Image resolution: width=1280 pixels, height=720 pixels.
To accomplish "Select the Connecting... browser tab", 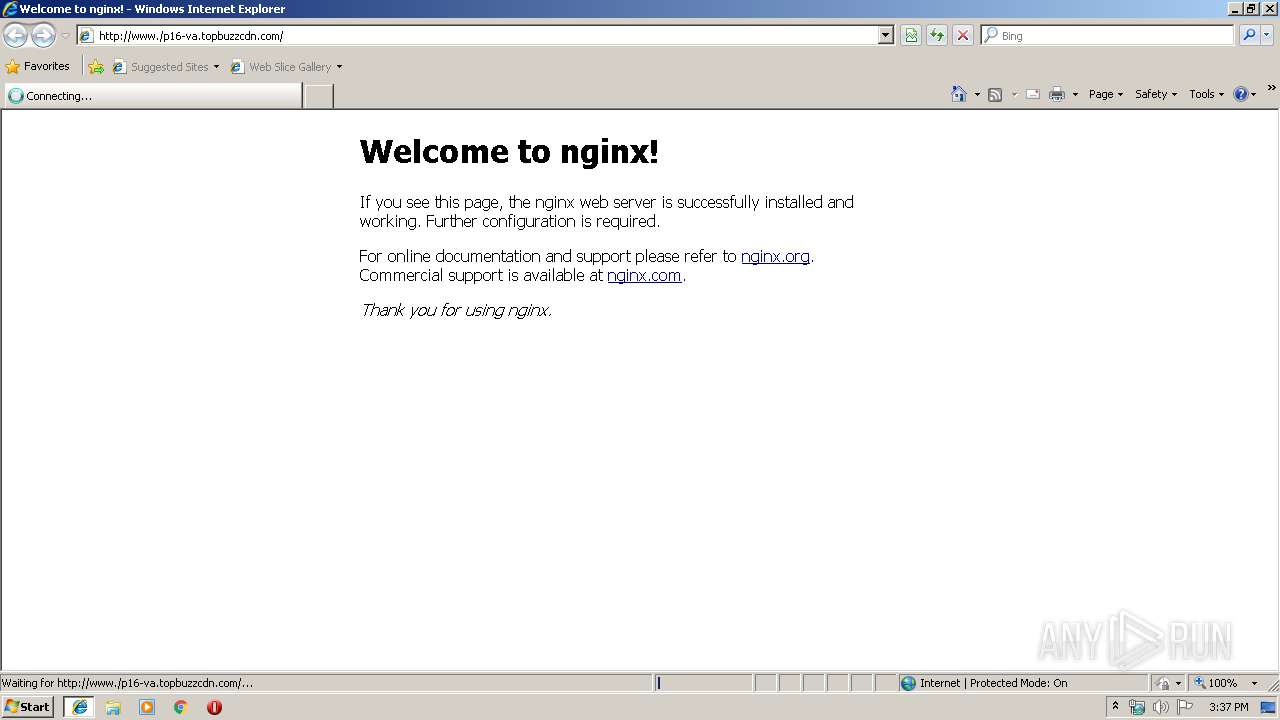I will pyautogui.click(x=152, y=96).
